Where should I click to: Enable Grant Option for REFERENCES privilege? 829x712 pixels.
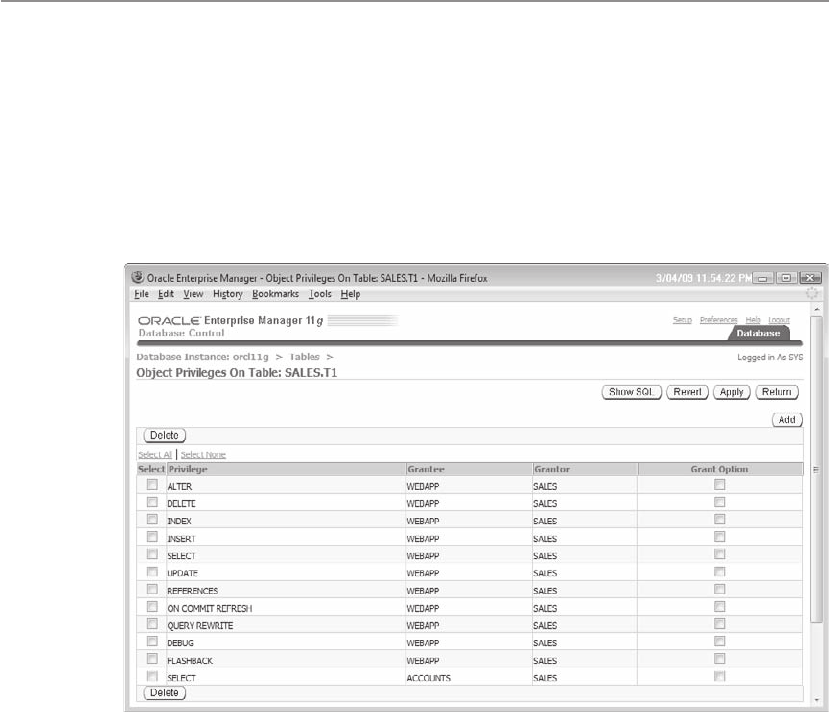720,589
